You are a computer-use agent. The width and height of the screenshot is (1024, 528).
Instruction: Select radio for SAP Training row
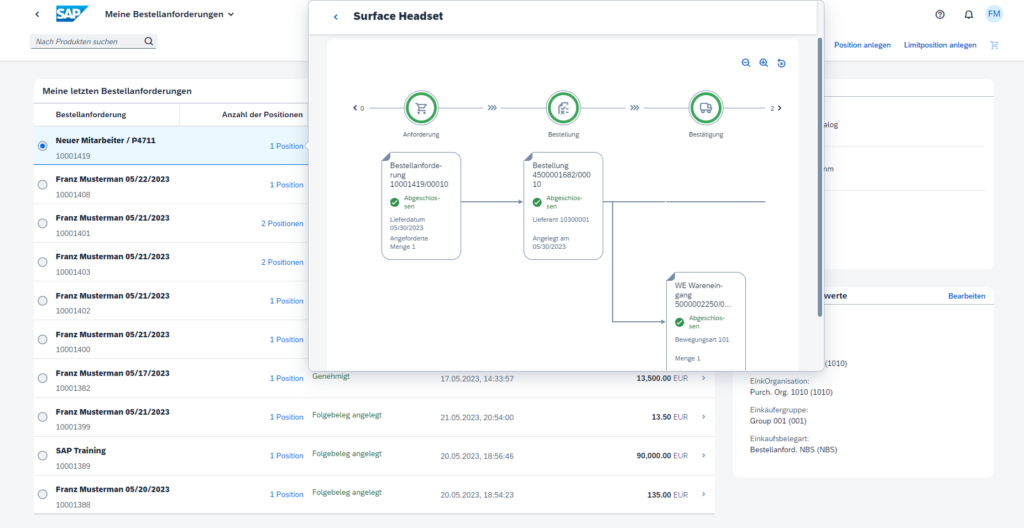point(42,455)
